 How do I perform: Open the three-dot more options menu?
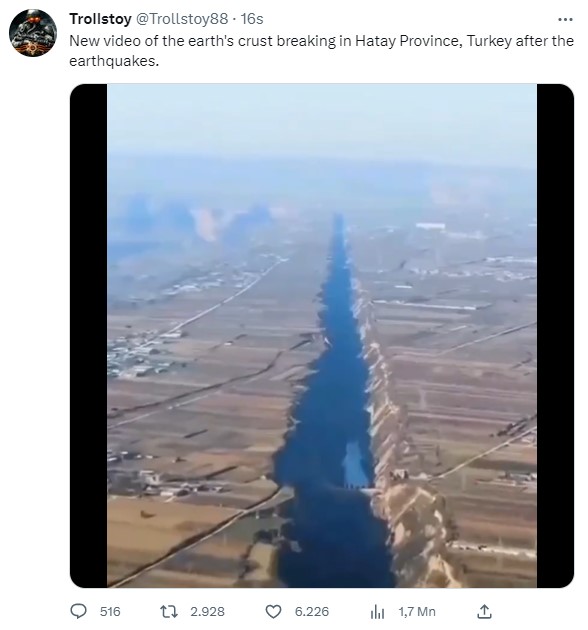click(x=565, y=19)
